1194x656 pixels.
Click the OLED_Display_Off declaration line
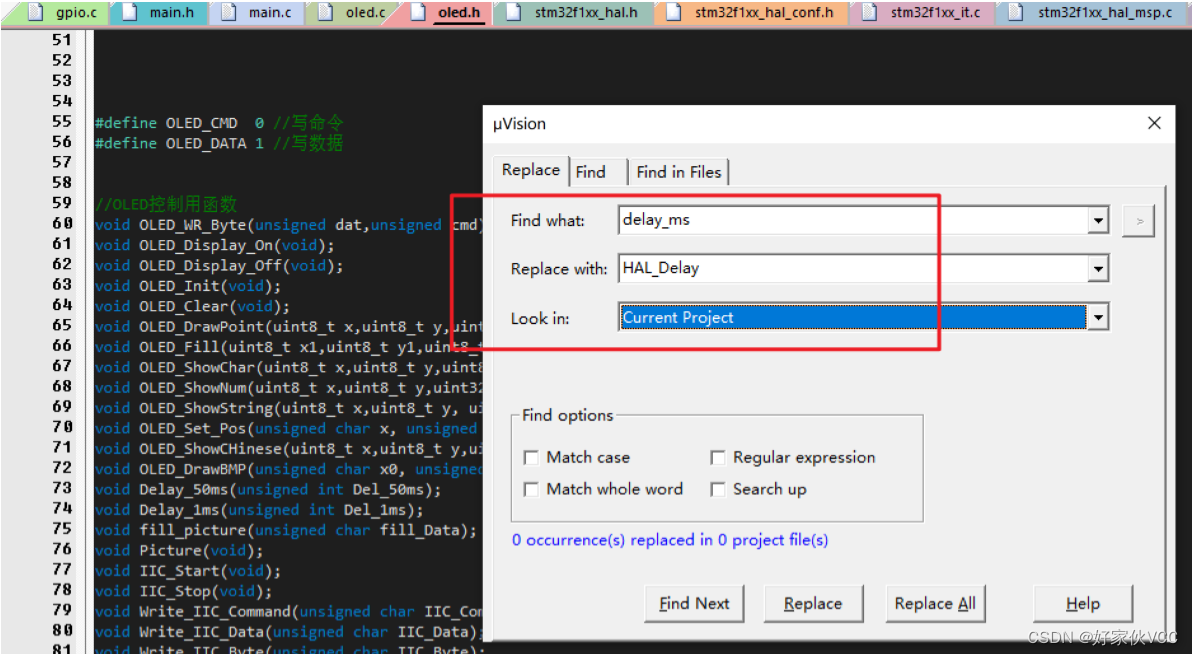click(219, 266)
